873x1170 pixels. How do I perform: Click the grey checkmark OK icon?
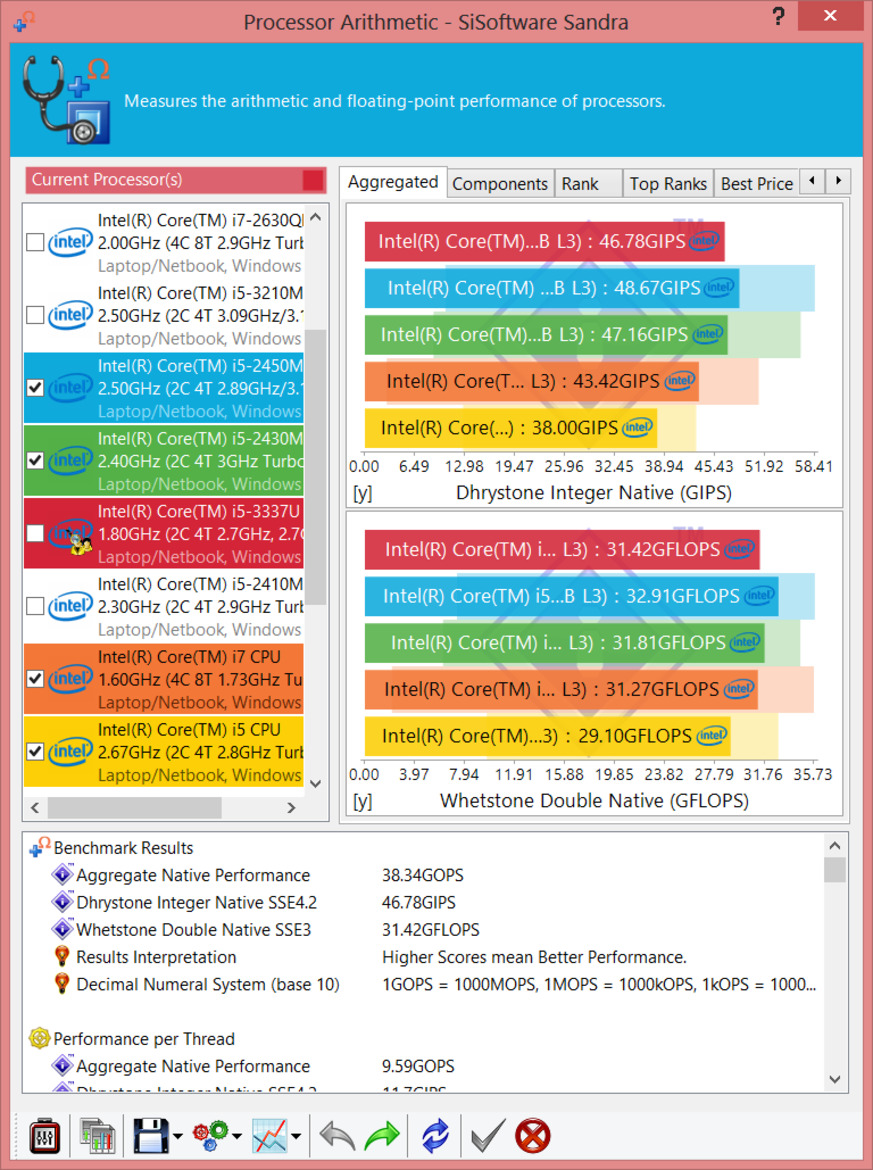tap(488, 1136)
